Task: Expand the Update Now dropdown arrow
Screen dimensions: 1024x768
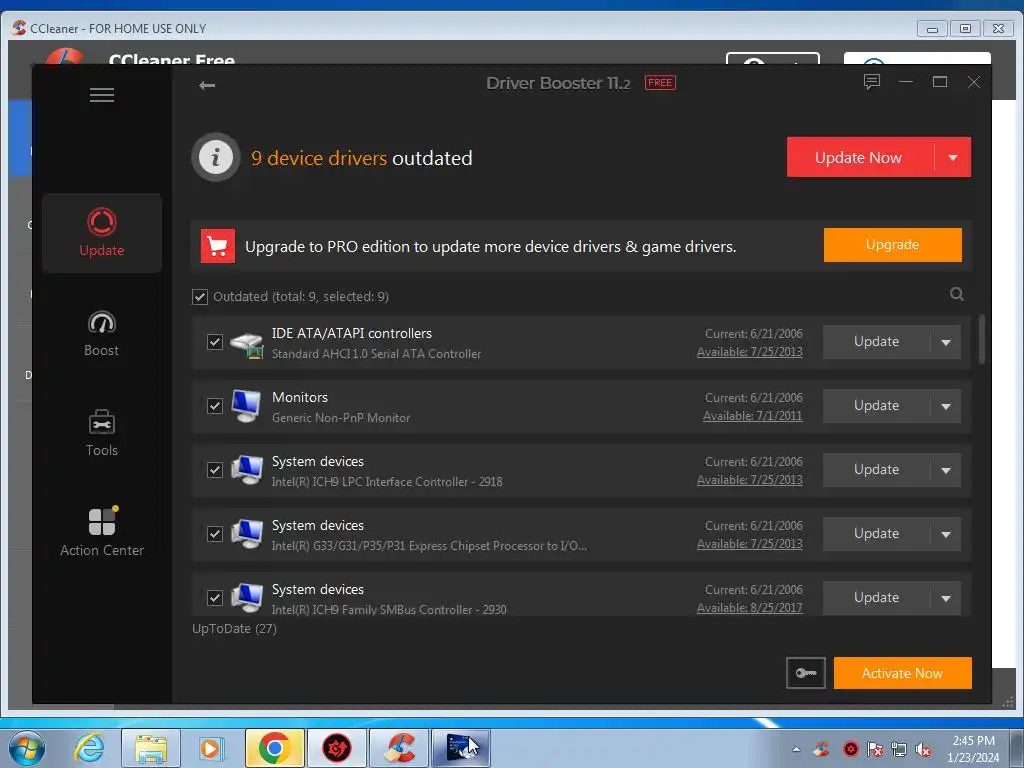Action: pos(953,157)
